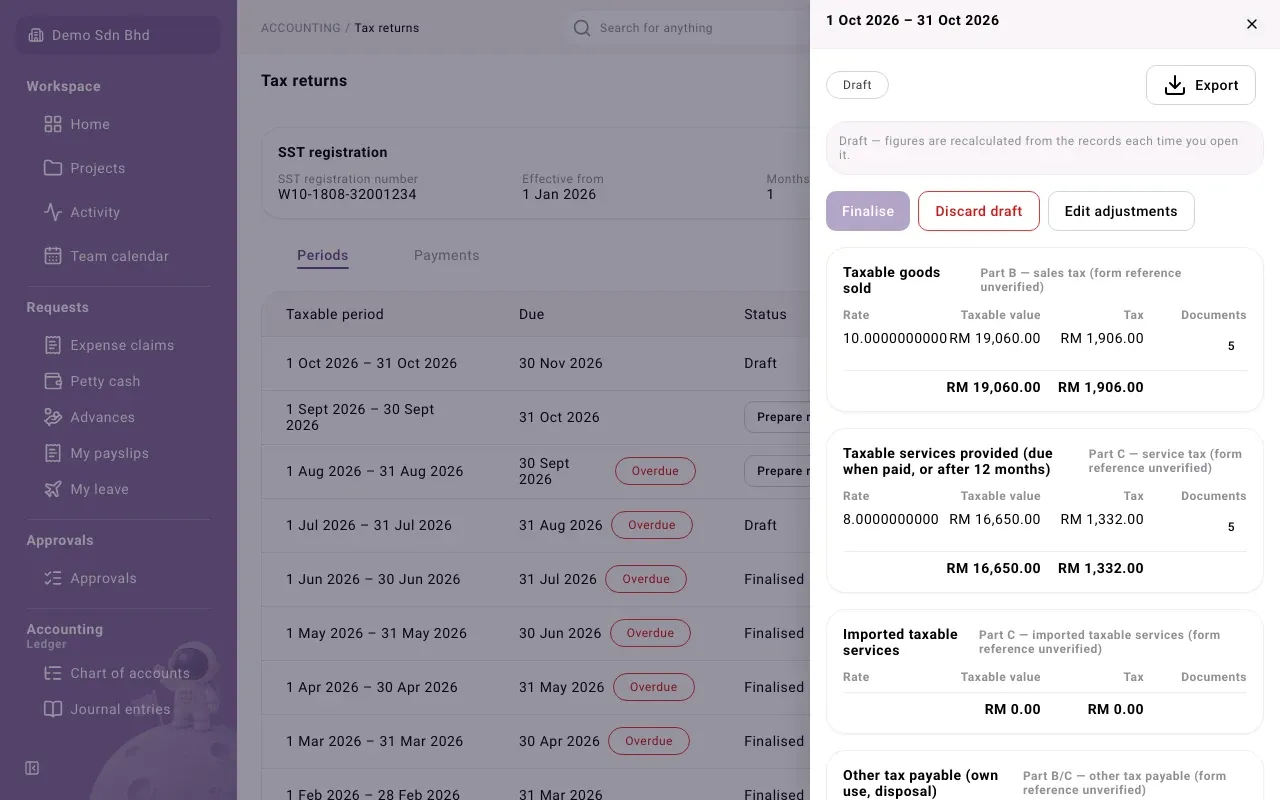This screenshot has height=800, width=1280.
Task: Collapse the sidebar with the bottom-left icon
Action: (x=32, y=768)
